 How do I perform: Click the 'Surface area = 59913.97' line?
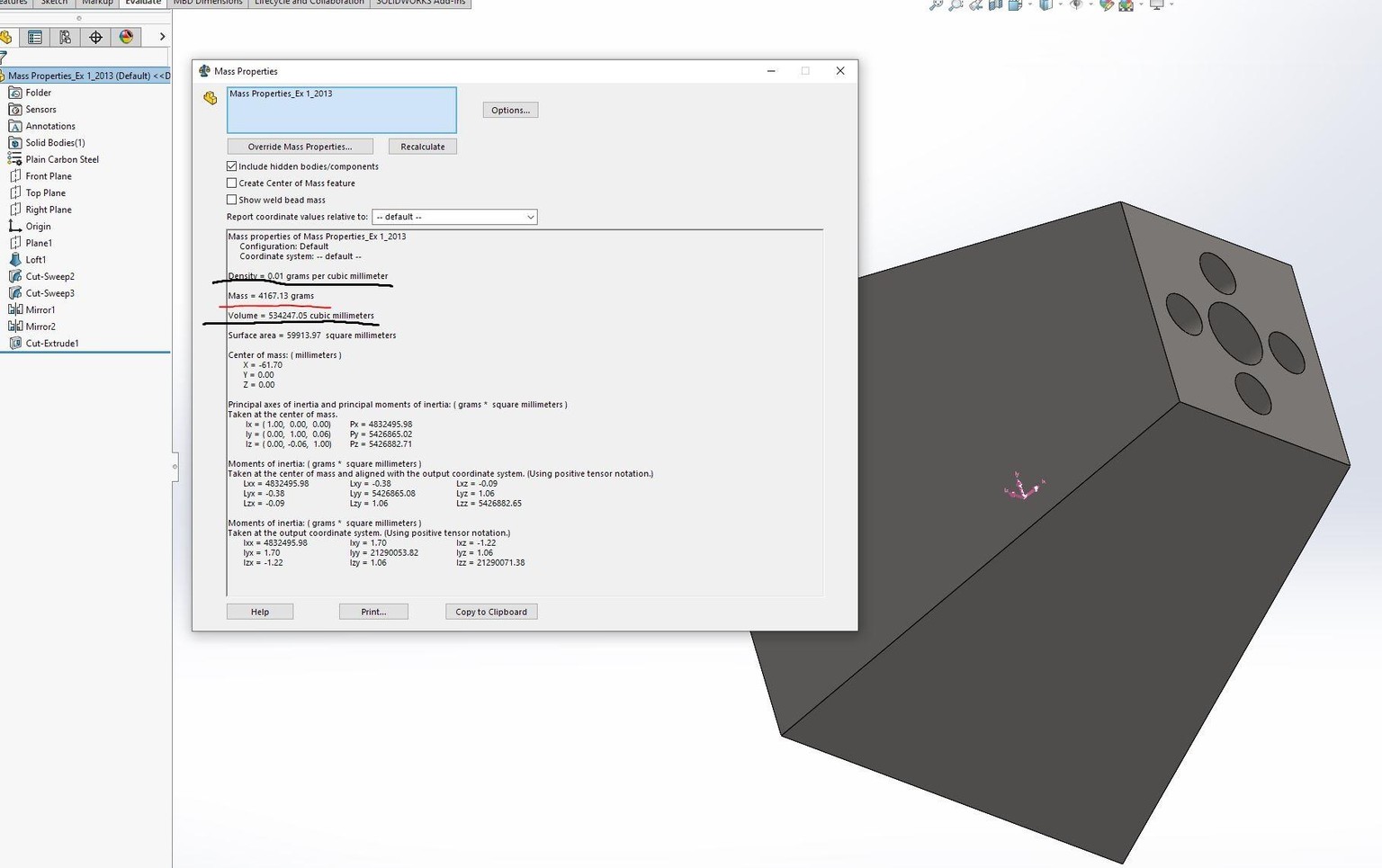tap(311, 336)
